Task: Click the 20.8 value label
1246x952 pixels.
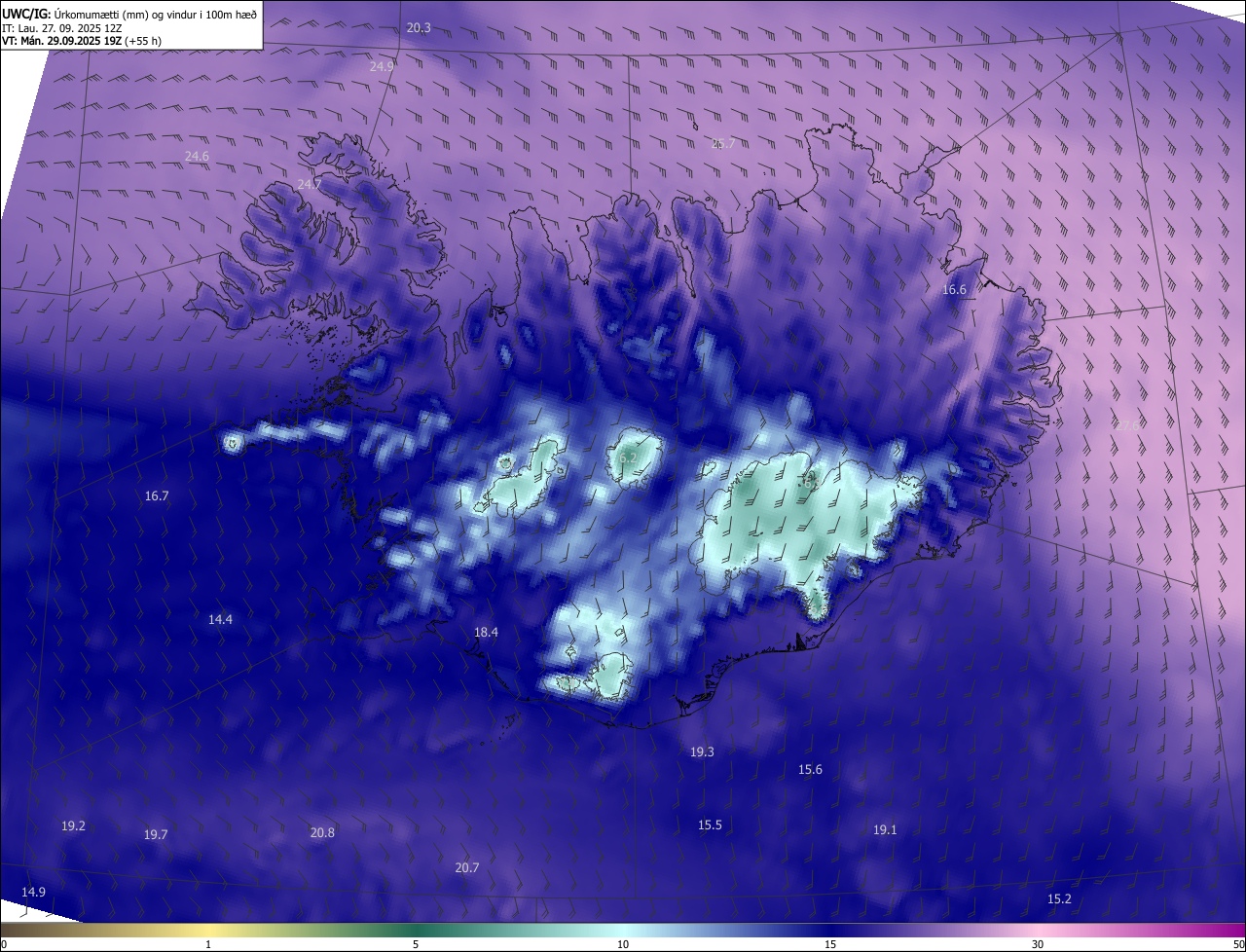Action: tap(322, 833)
